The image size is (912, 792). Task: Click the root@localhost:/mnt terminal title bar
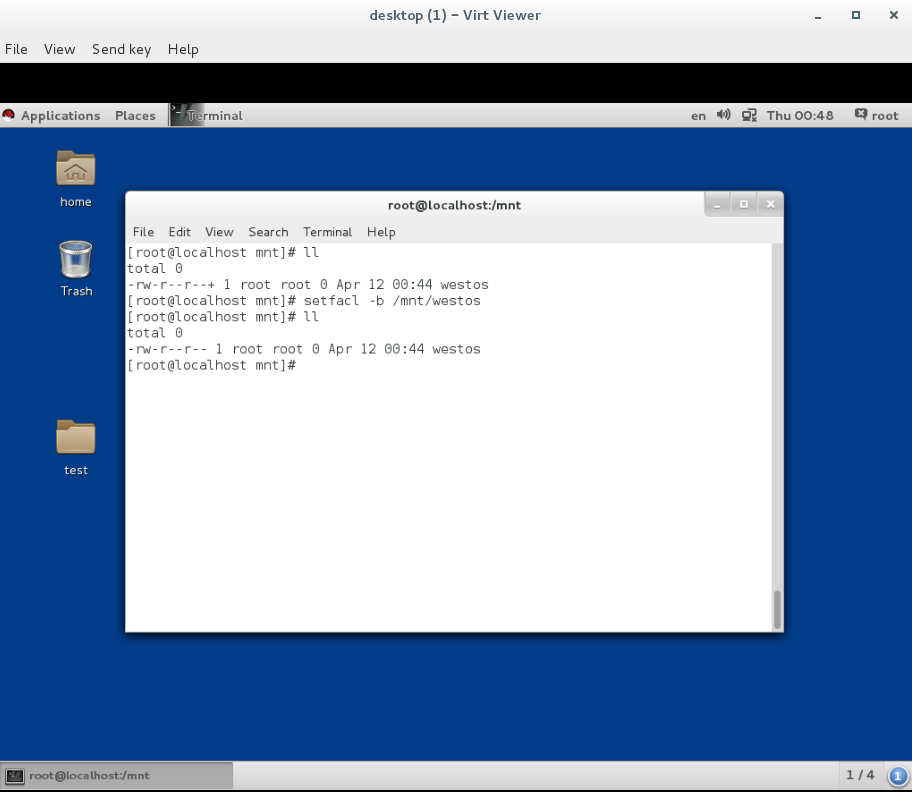(x=454, y=205)
